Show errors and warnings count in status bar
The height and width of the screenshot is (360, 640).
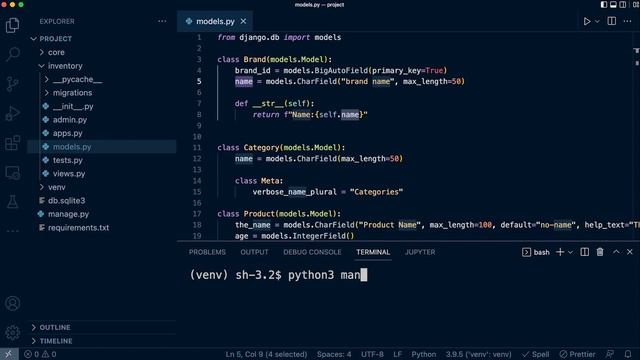coord(40,354)
